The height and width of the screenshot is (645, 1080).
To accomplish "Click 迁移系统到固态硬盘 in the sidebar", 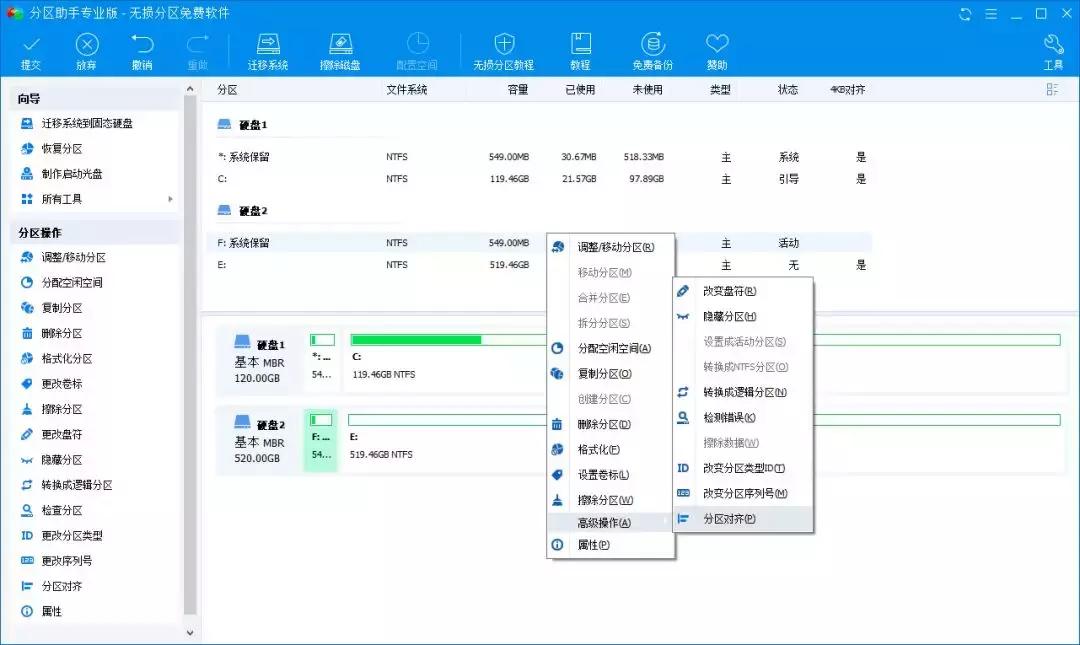I will 86,124.
